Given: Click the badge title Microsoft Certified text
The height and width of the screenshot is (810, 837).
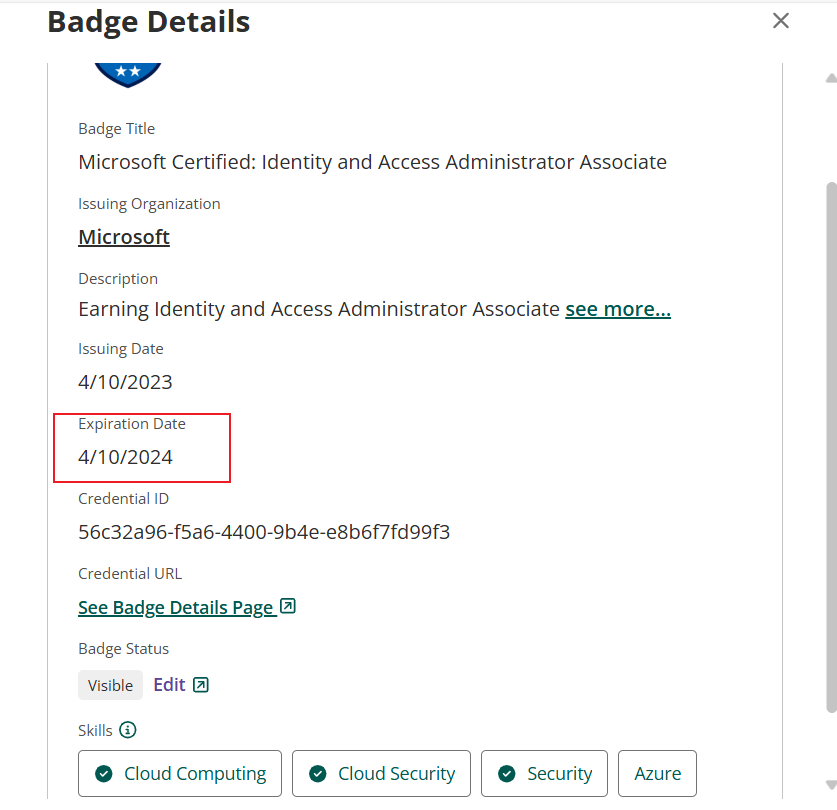Looking at the screenshot, I should [x=373, y=162].
